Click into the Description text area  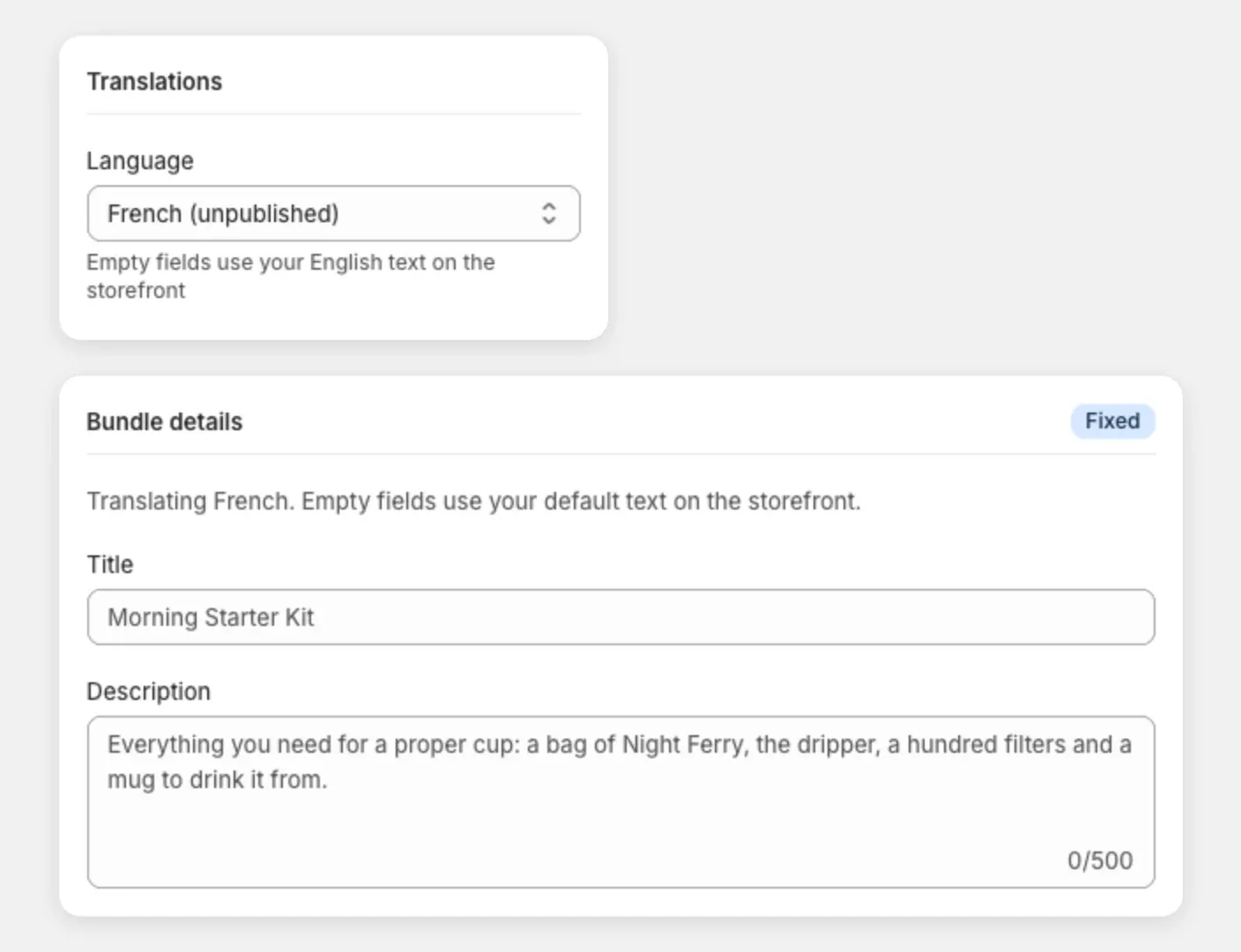[620, 801]
